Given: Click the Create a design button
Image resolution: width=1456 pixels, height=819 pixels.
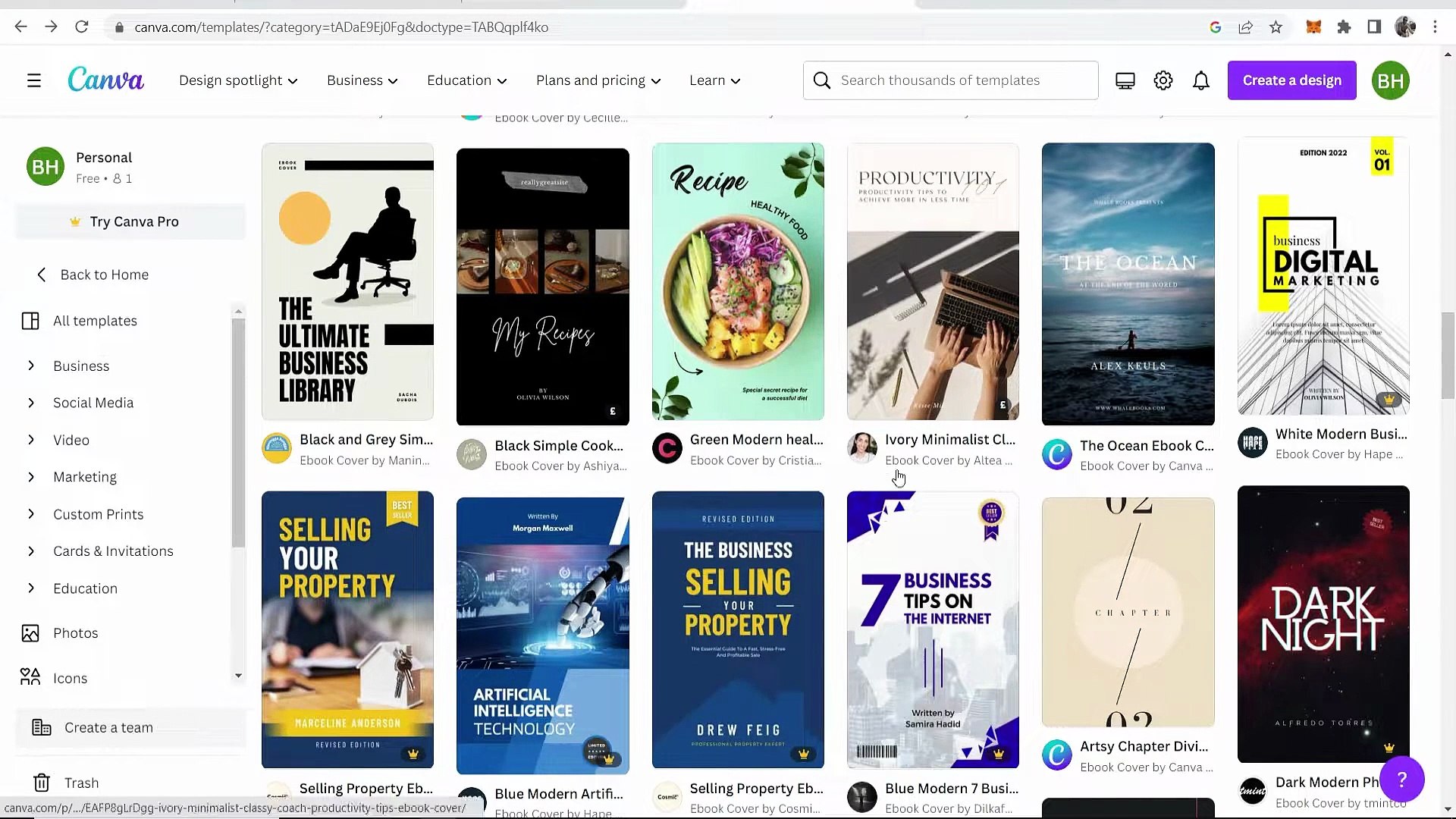Looking at the screenshot, I should tap(1291, 80).
